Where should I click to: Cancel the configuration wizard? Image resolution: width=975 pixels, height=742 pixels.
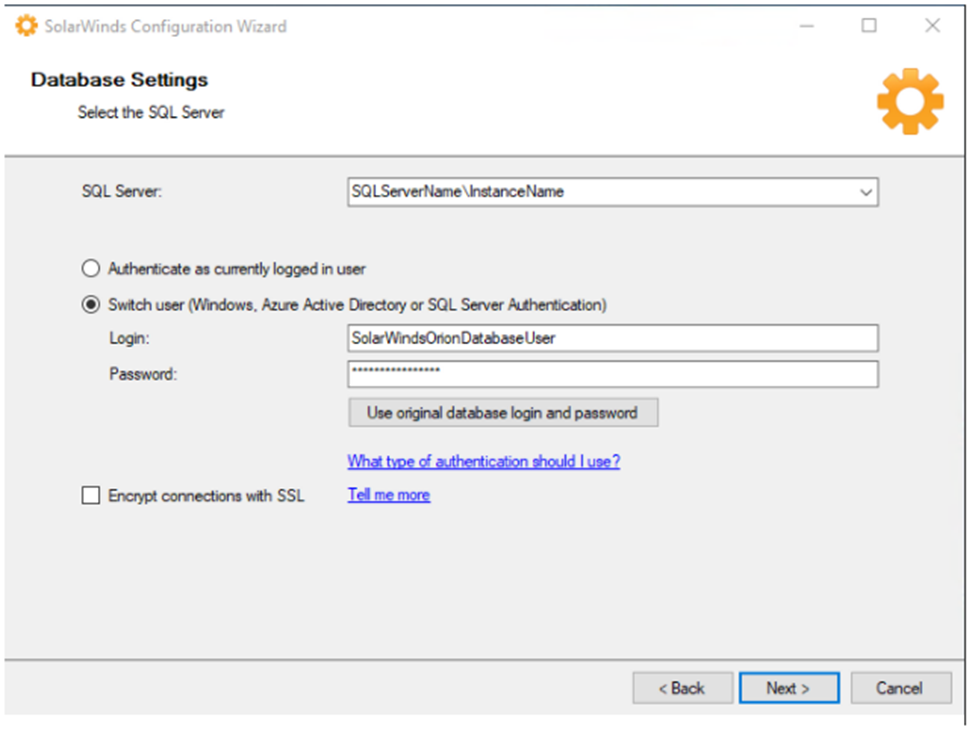tap(899, 688)
